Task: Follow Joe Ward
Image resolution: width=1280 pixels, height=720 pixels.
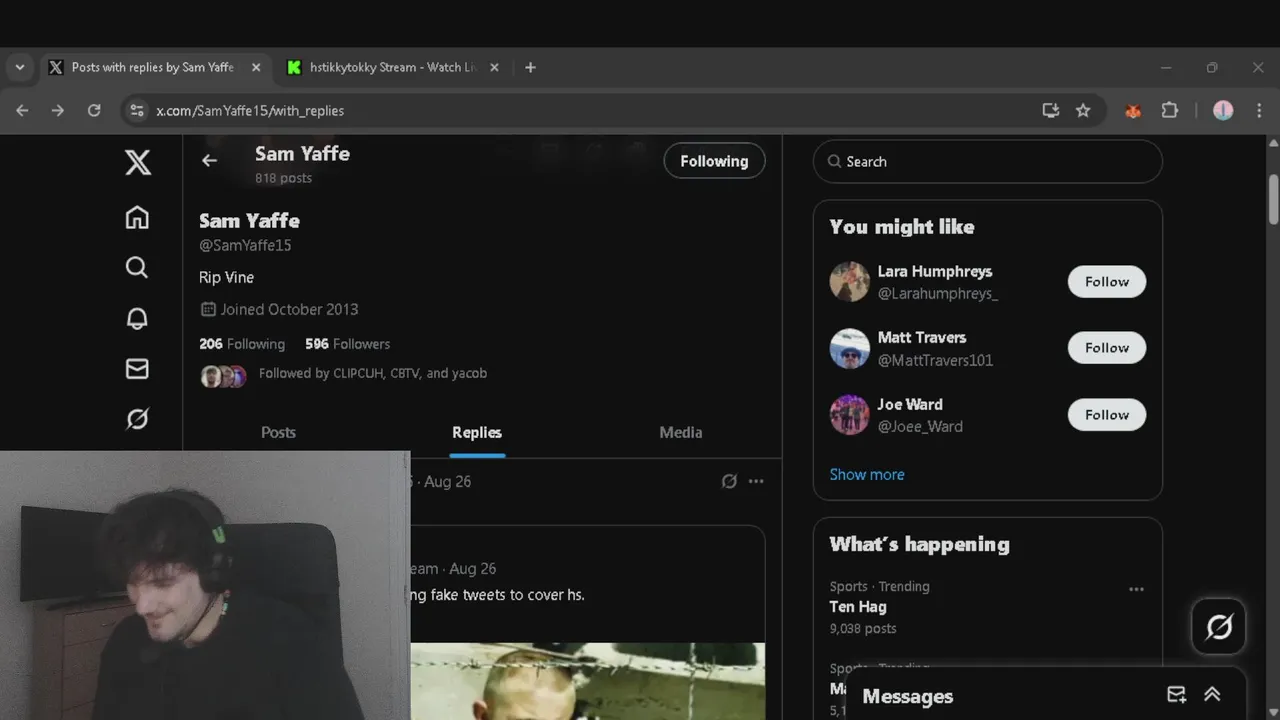Action: click(x=1107, y=415)
